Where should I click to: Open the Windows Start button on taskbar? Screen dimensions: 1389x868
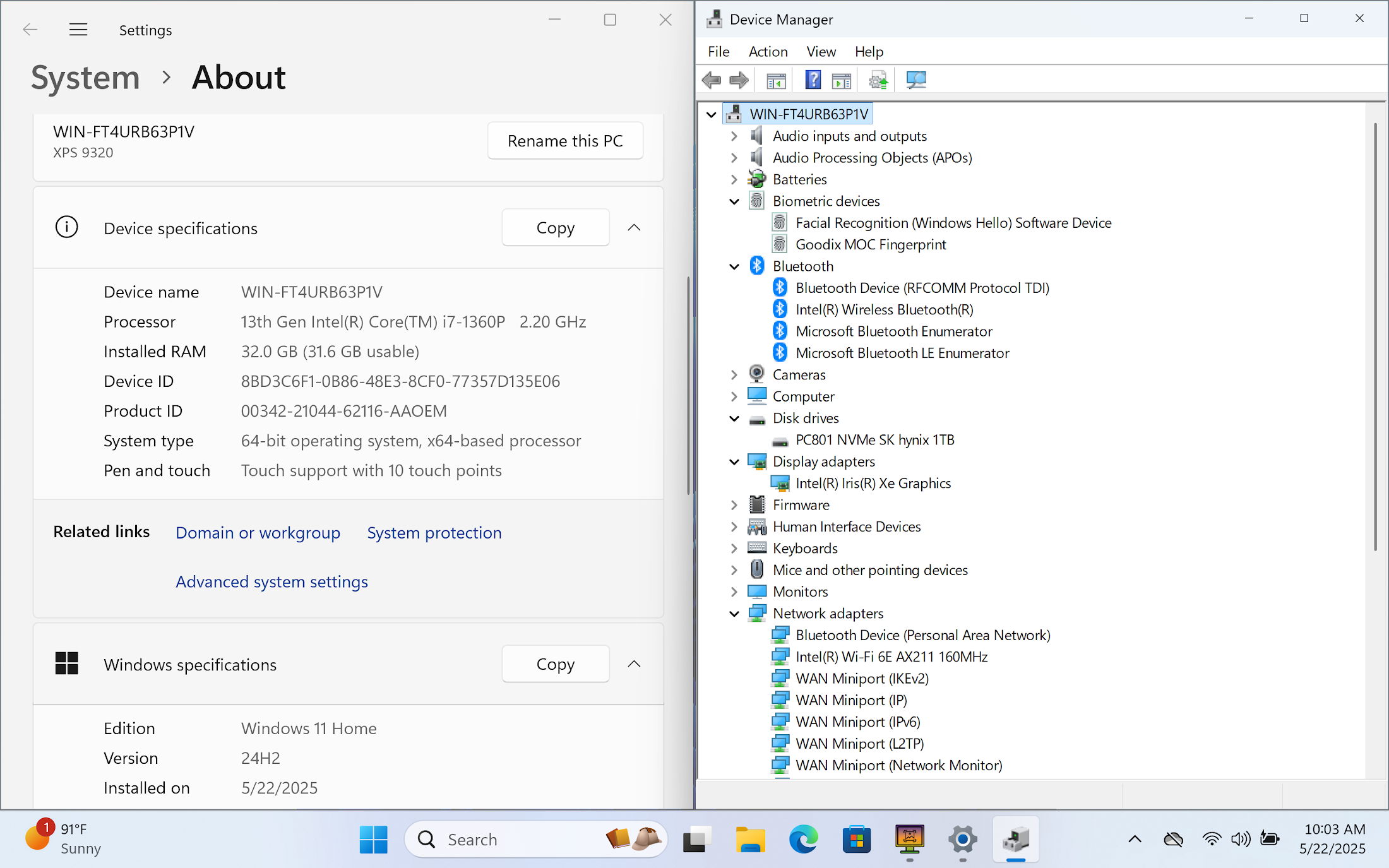coord(373,840)
